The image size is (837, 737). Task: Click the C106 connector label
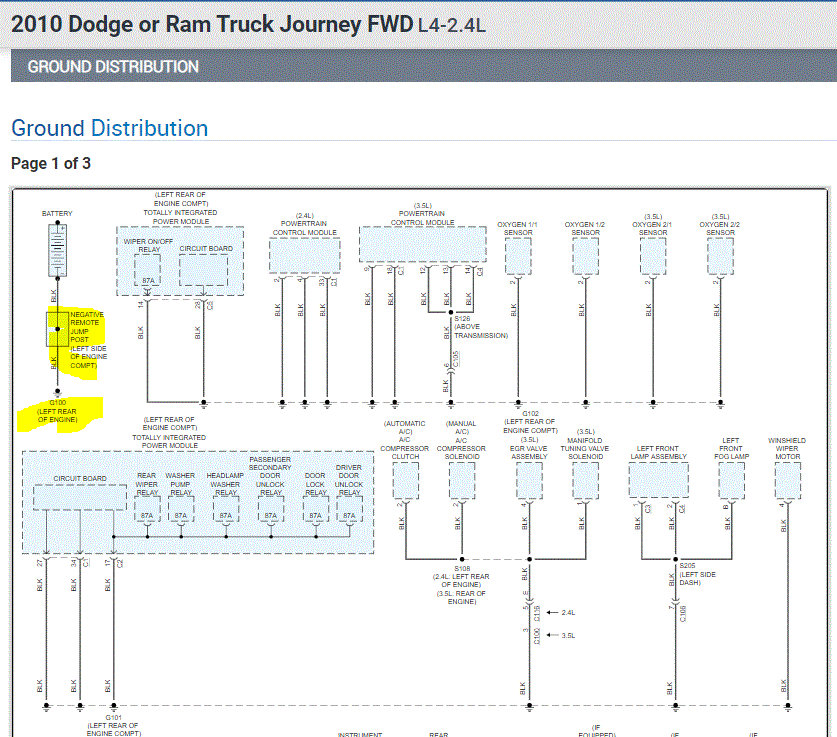683,614
